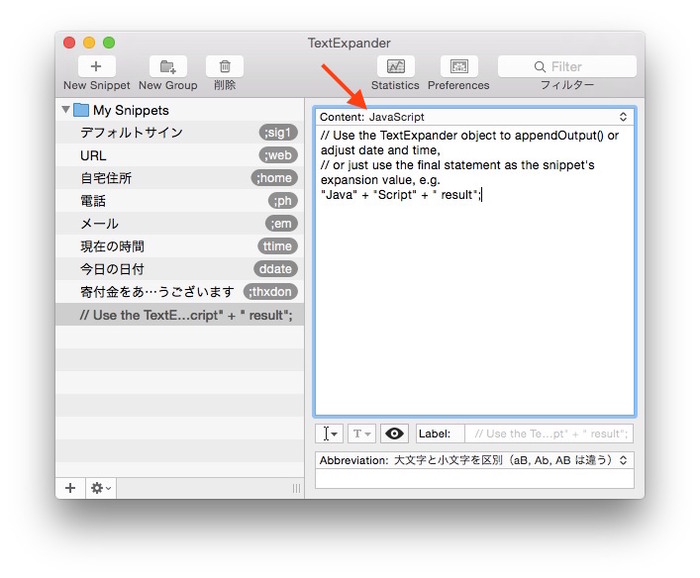Click the New Snippet plus icon
Screen dimensions: 700x578
(x=96, y=67)
